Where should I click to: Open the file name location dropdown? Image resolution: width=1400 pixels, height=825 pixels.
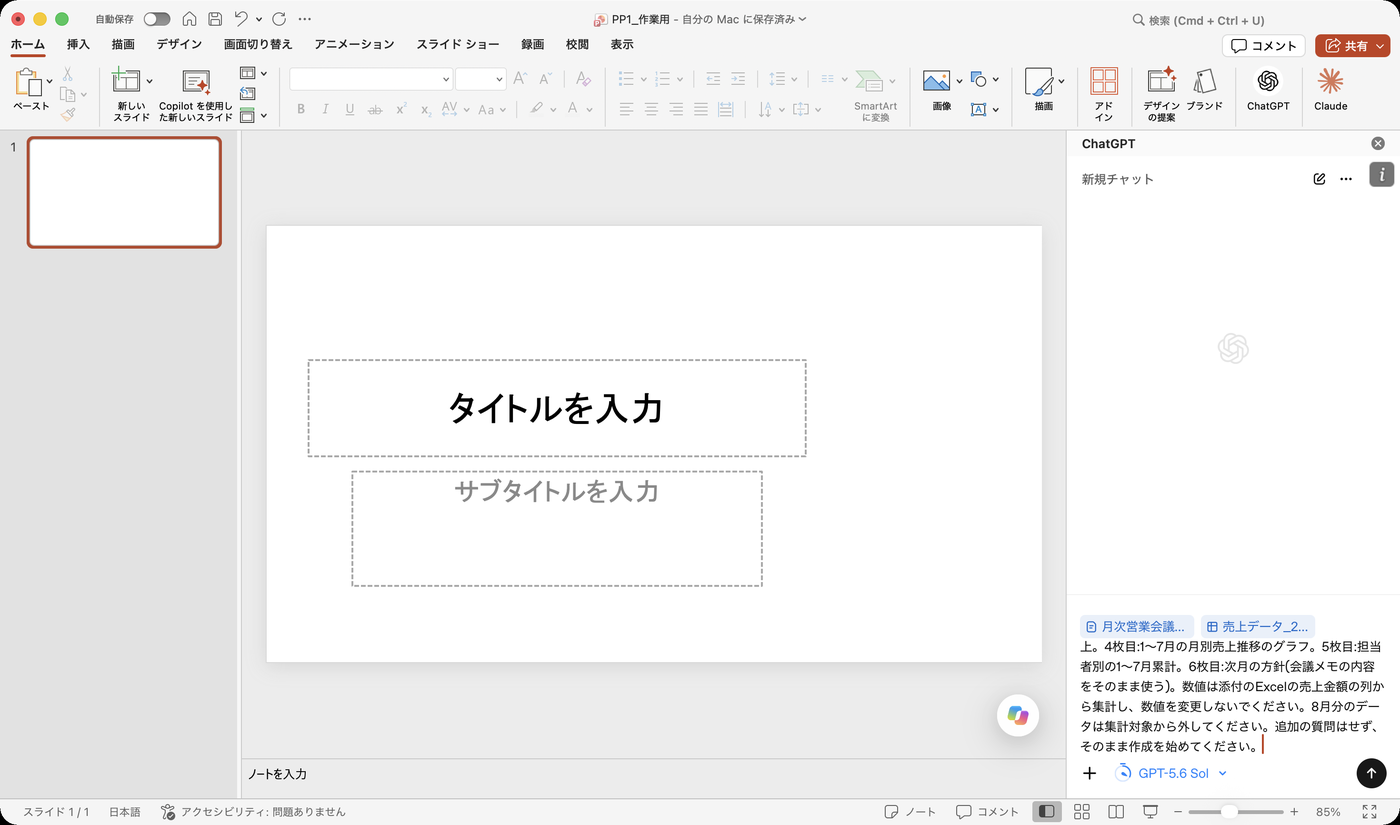point(802,19)
